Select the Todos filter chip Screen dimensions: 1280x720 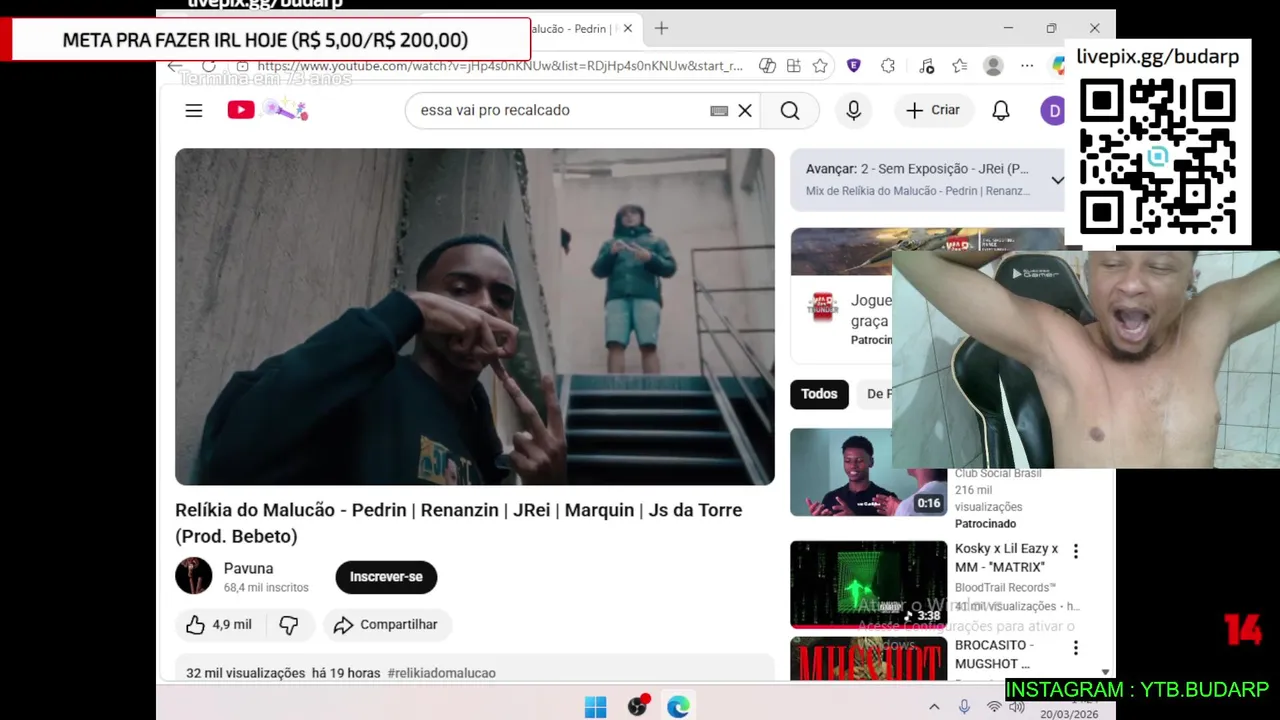[819, 394]
